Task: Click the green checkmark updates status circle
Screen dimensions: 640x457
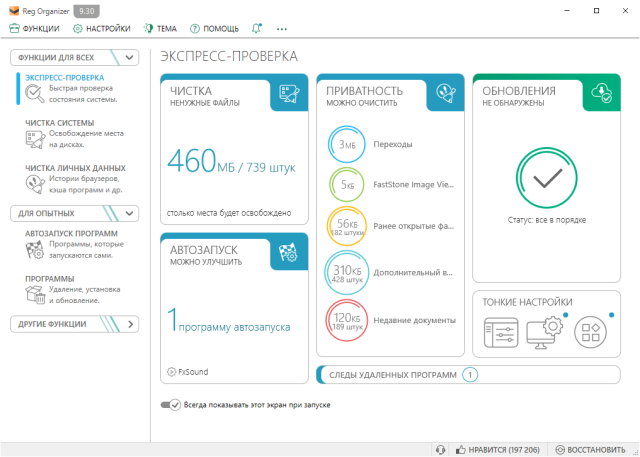Action: click(x=546, y=179)
